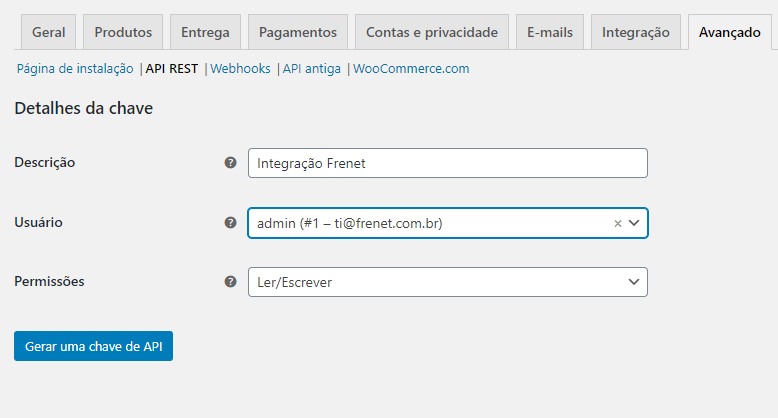Expand the Usuário dropdown arrow
The image size is (778, 418).
coord(634,223)
